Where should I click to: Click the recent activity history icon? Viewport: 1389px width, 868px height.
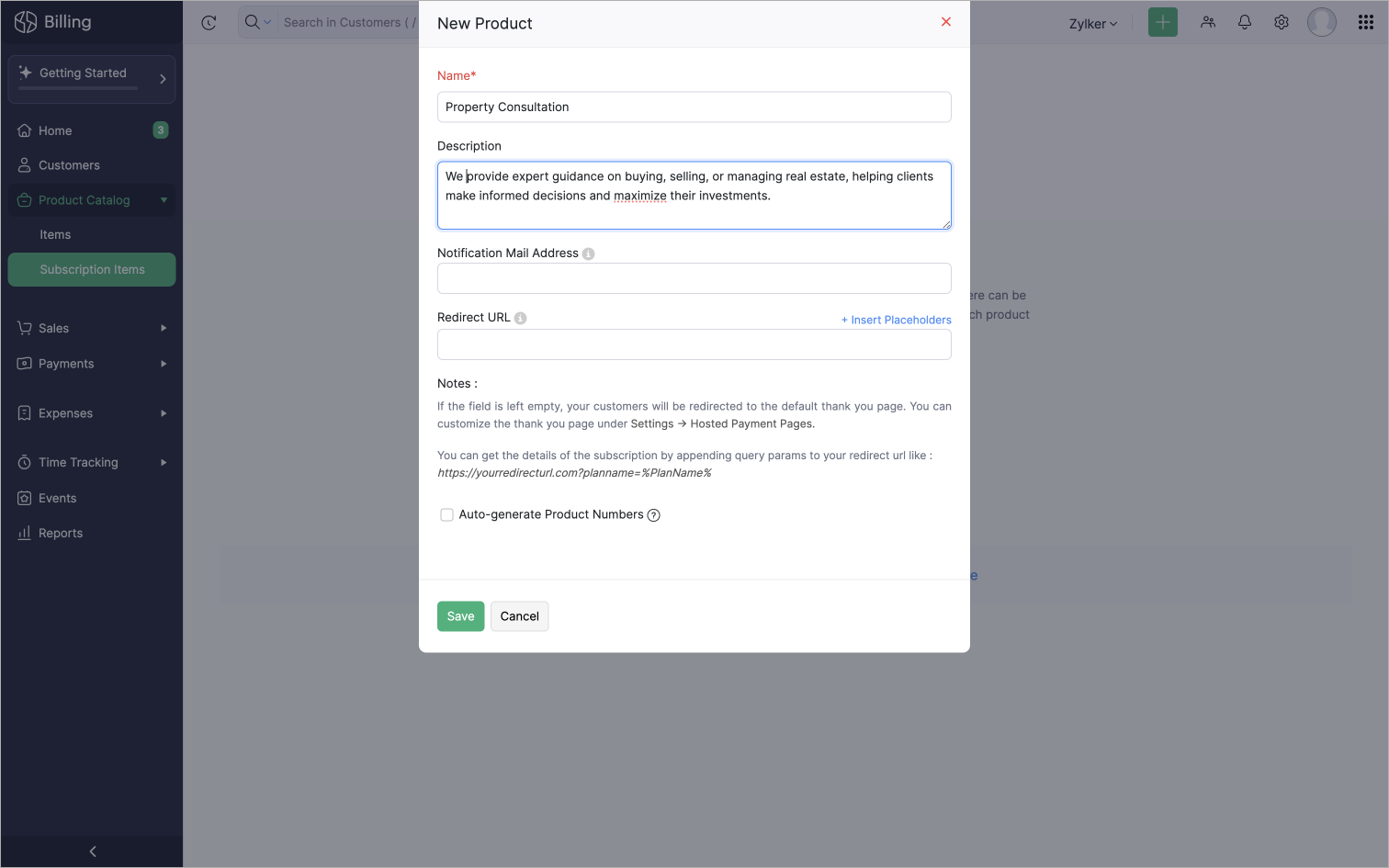(209, 23)
